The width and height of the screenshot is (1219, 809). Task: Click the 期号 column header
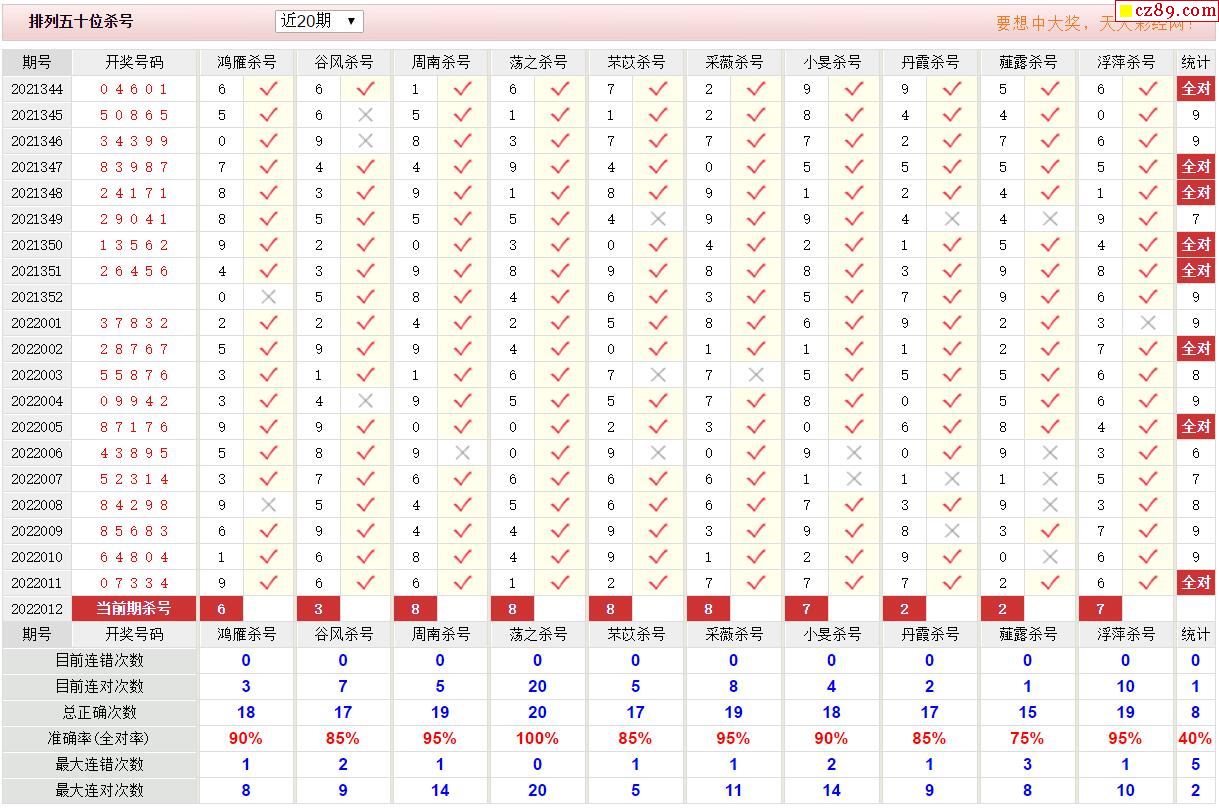(37, 62)
